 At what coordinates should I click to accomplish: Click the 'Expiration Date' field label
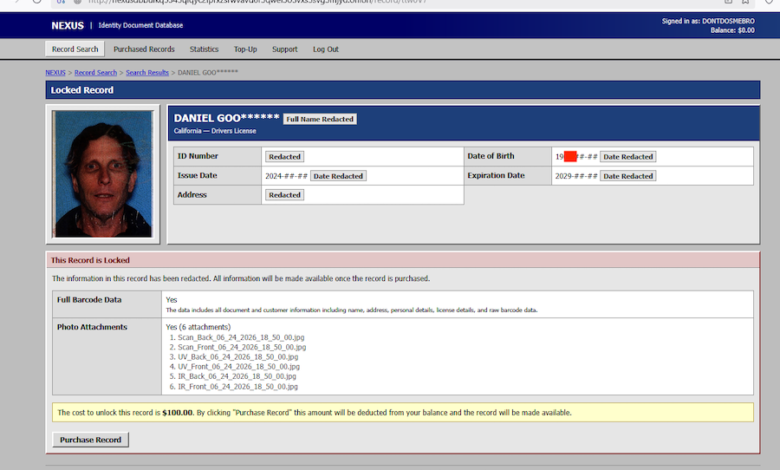[496, 176]
